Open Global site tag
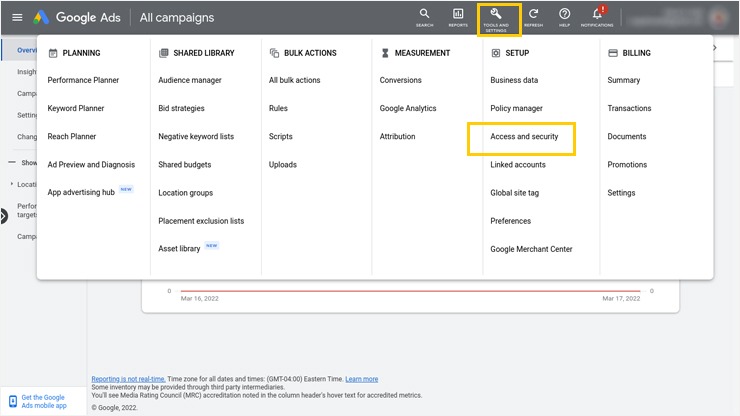The height and width of the screenshot is (416, 740). (514, 193)
